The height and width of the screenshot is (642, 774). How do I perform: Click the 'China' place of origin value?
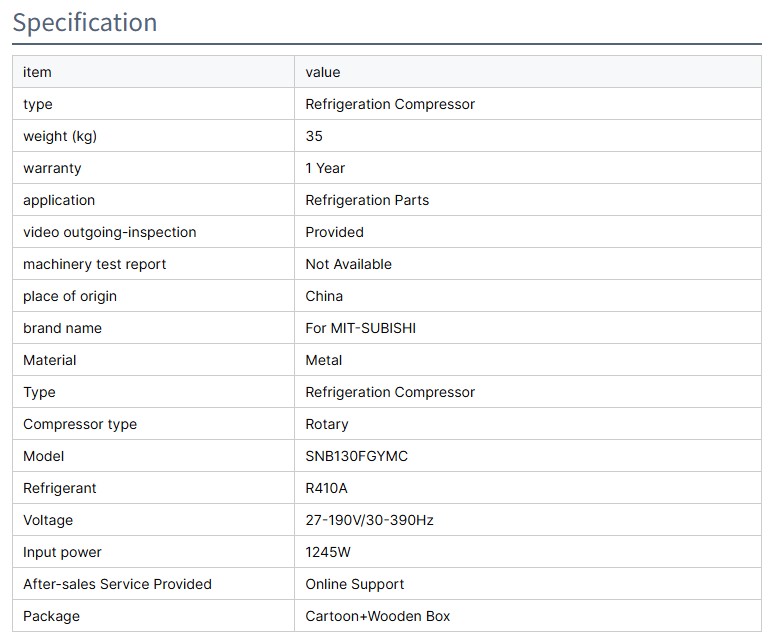tap(324, 296)
